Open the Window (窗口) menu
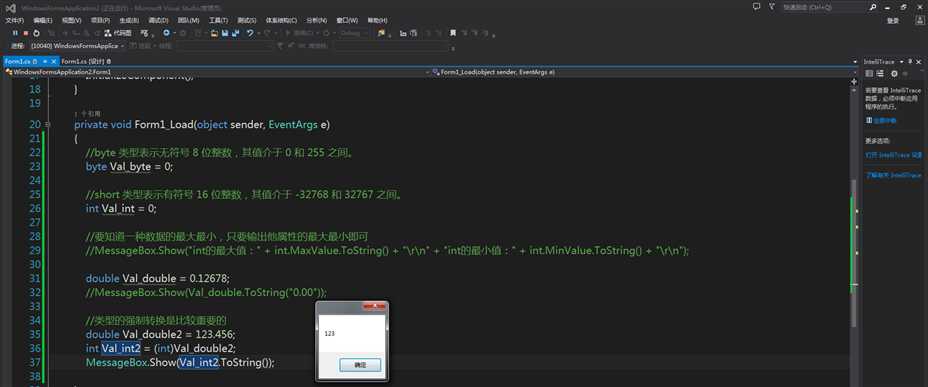 click(x=347, y=20)
